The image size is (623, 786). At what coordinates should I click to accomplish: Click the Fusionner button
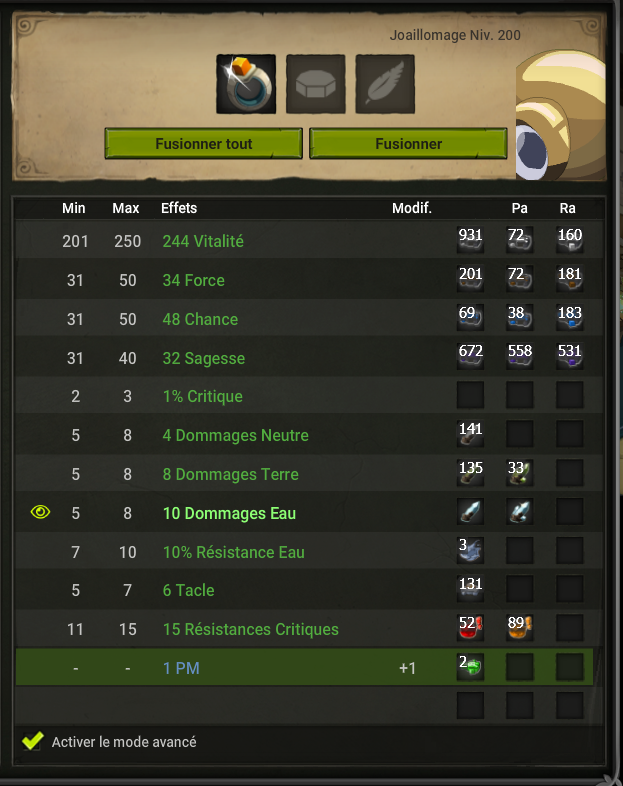[408, 143]
